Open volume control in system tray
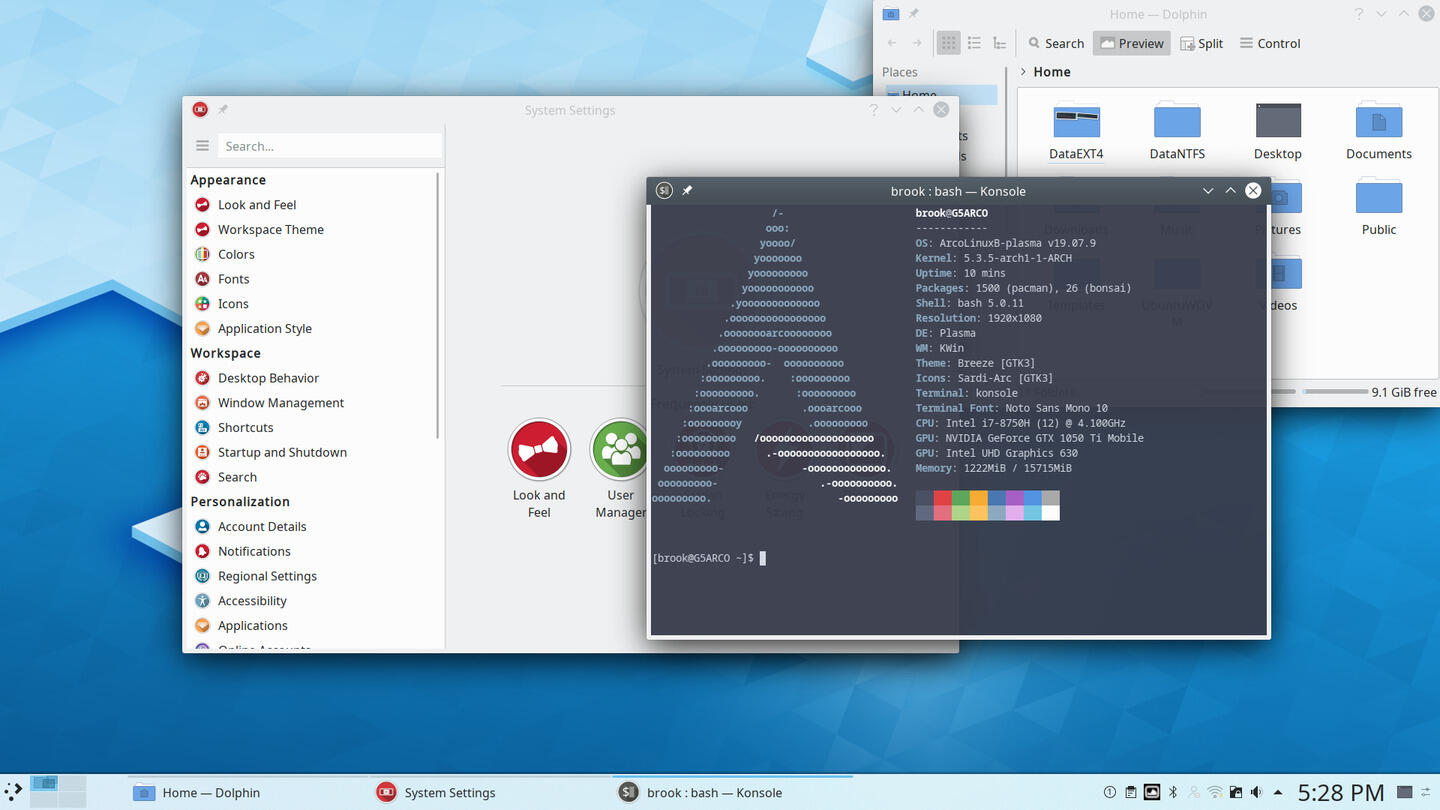The height and width of the screenshot is (810, 1440). (x=1256, y=793)
